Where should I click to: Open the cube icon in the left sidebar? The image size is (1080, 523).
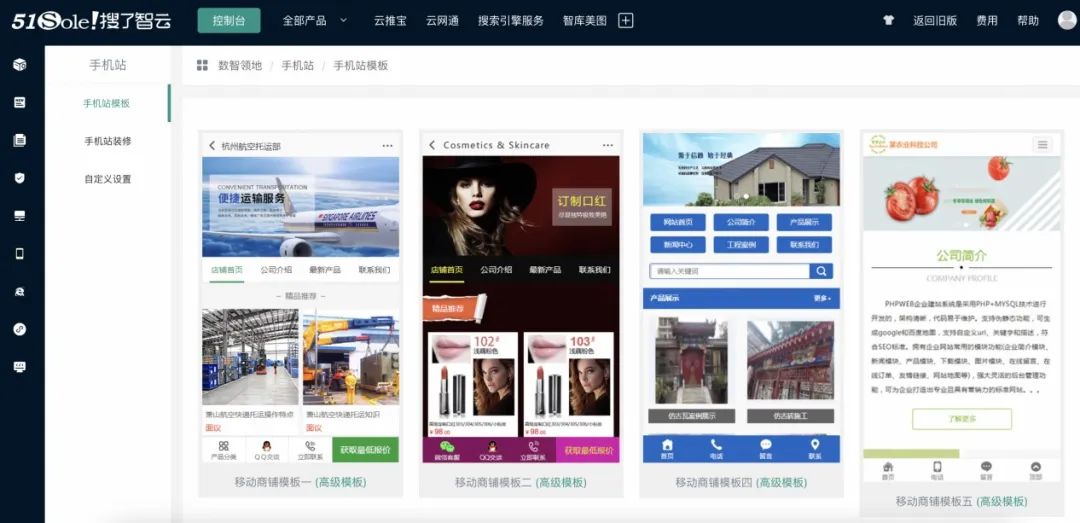tap(20, 65)
